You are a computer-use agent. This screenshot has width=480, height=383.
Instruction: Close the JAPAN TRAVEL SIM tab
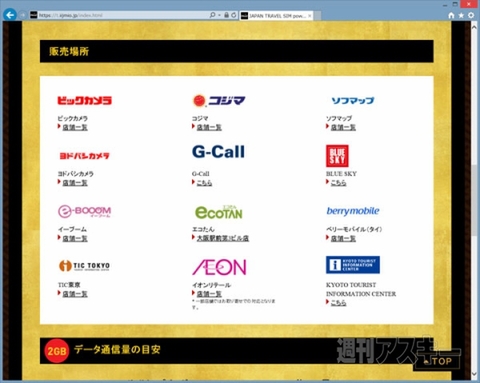coord(309,16)
